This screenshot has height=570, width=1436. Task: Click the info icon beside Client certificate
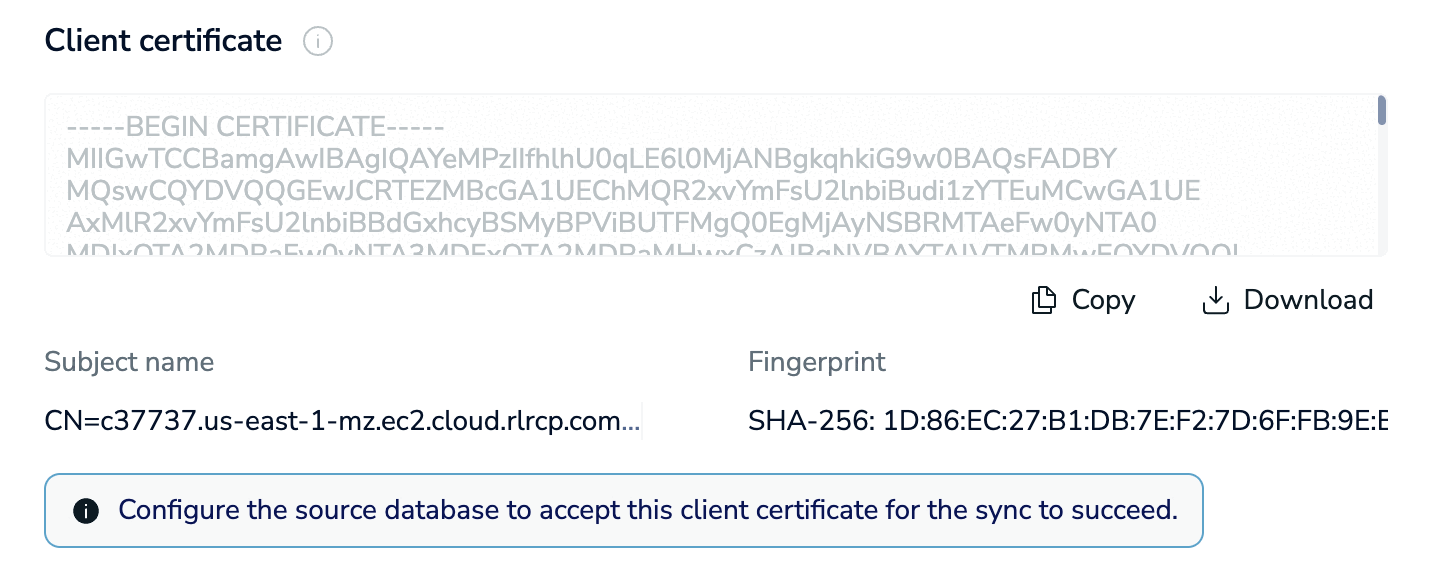coord(318,42)
